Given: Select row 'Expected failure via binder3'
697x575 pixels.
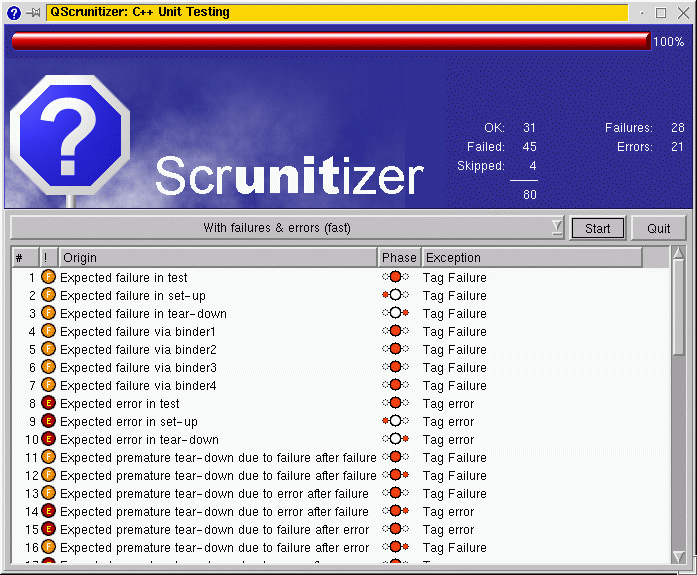Looking at the screenshot, I should click(x=138, y=367).
